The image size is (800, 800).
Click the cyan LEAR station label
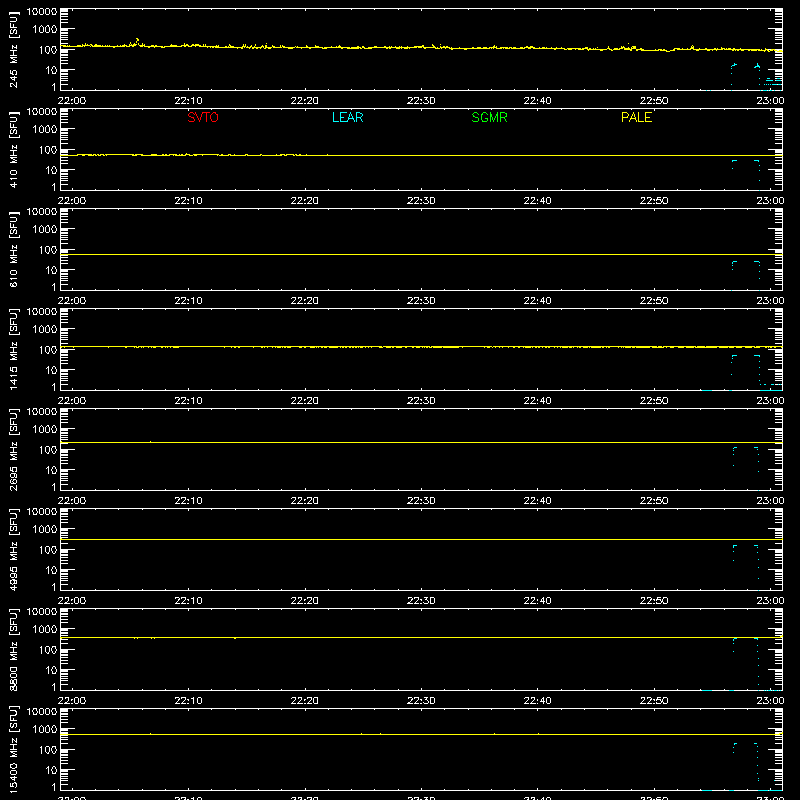(347, 117)
